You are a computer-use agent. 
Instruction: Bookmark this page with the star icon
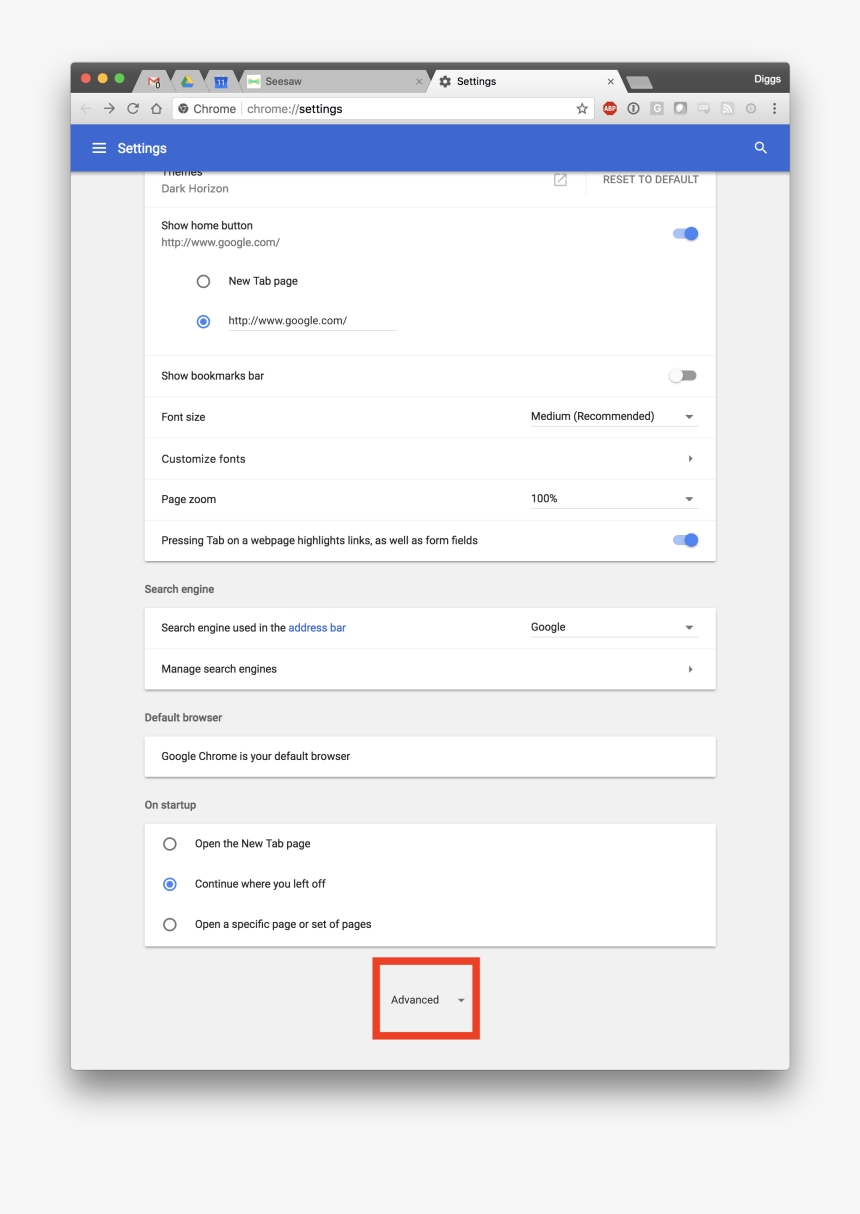coord(582,109)
